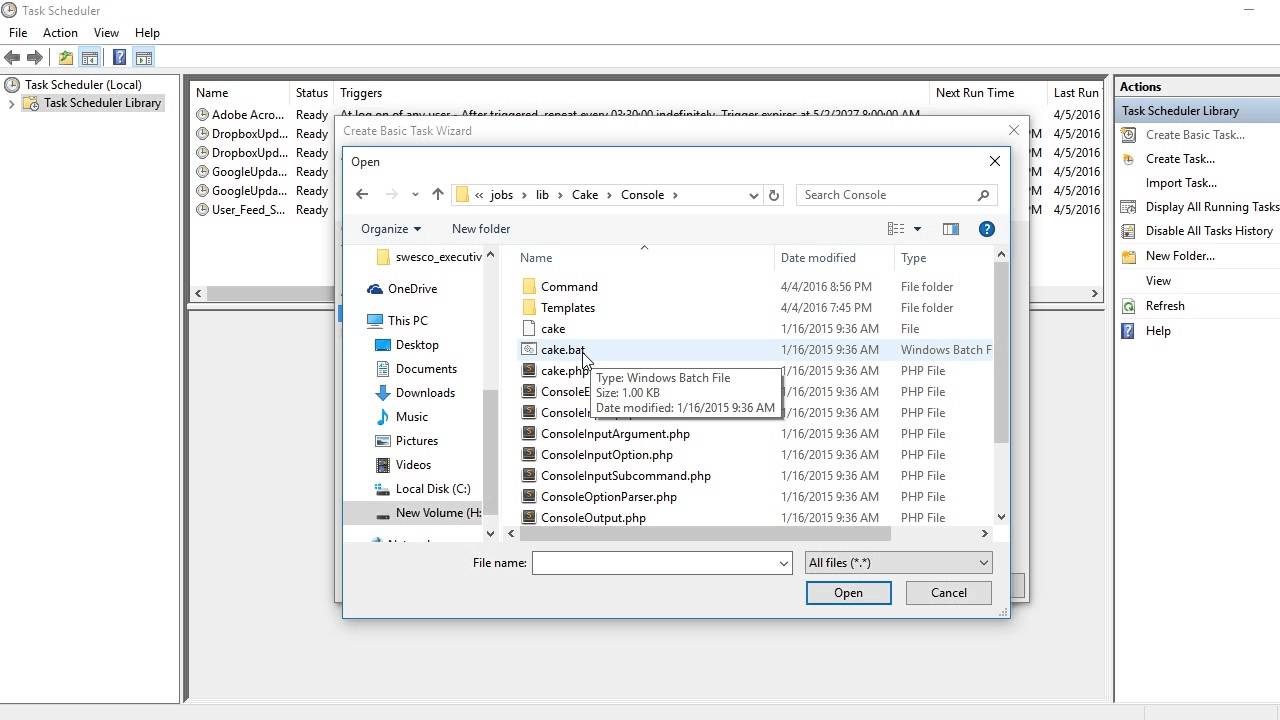Click the Music note icon in navigation pane
The image size is (1280, 720).
tap(382, 417)
